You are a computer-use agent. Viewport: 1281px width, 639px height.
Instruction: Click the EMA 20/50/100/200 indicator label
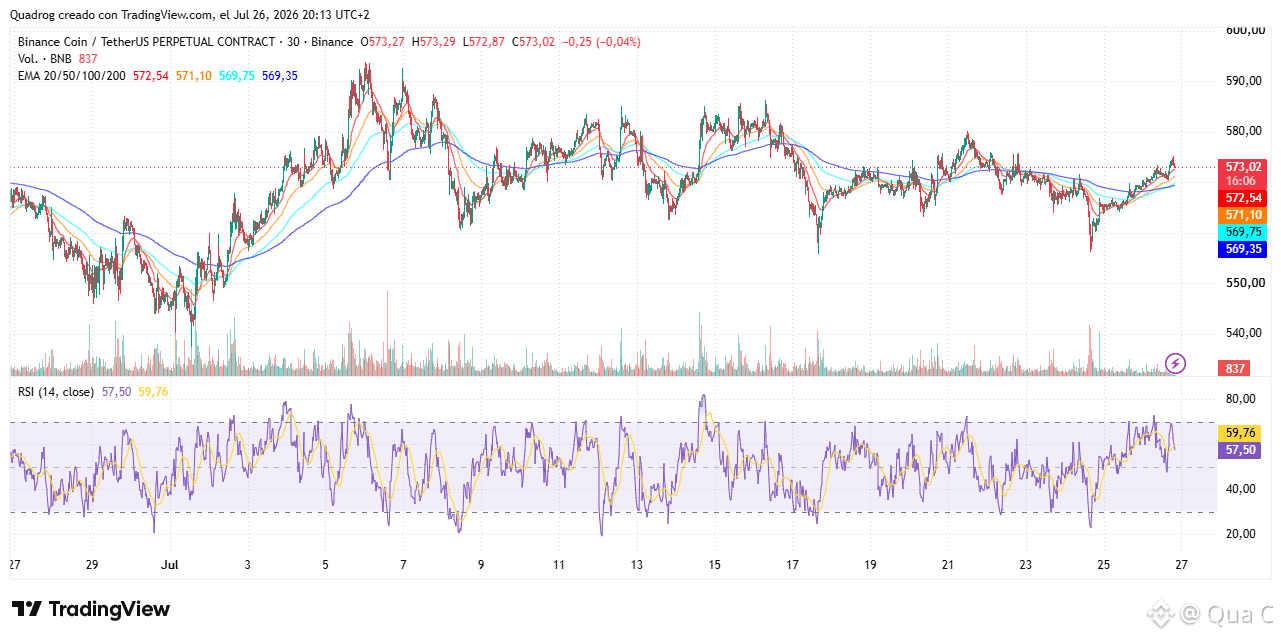click(x=71, y=76)
